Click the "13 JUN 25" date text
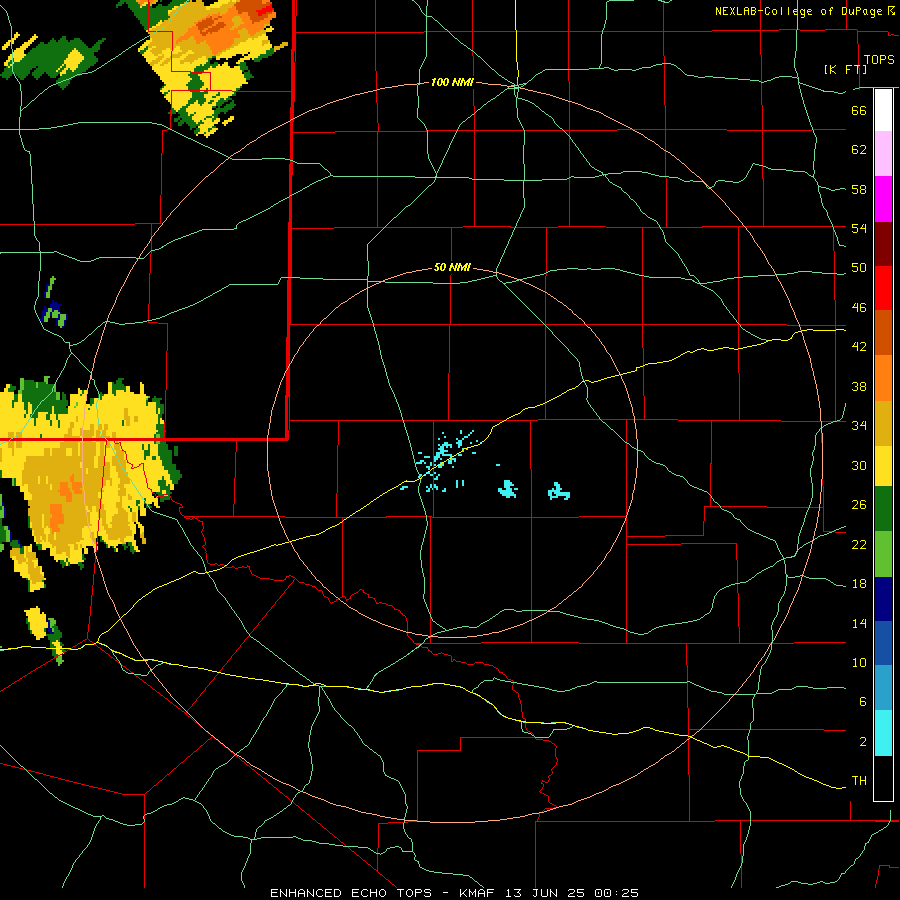900x900 pixels. tap(547, 893)
